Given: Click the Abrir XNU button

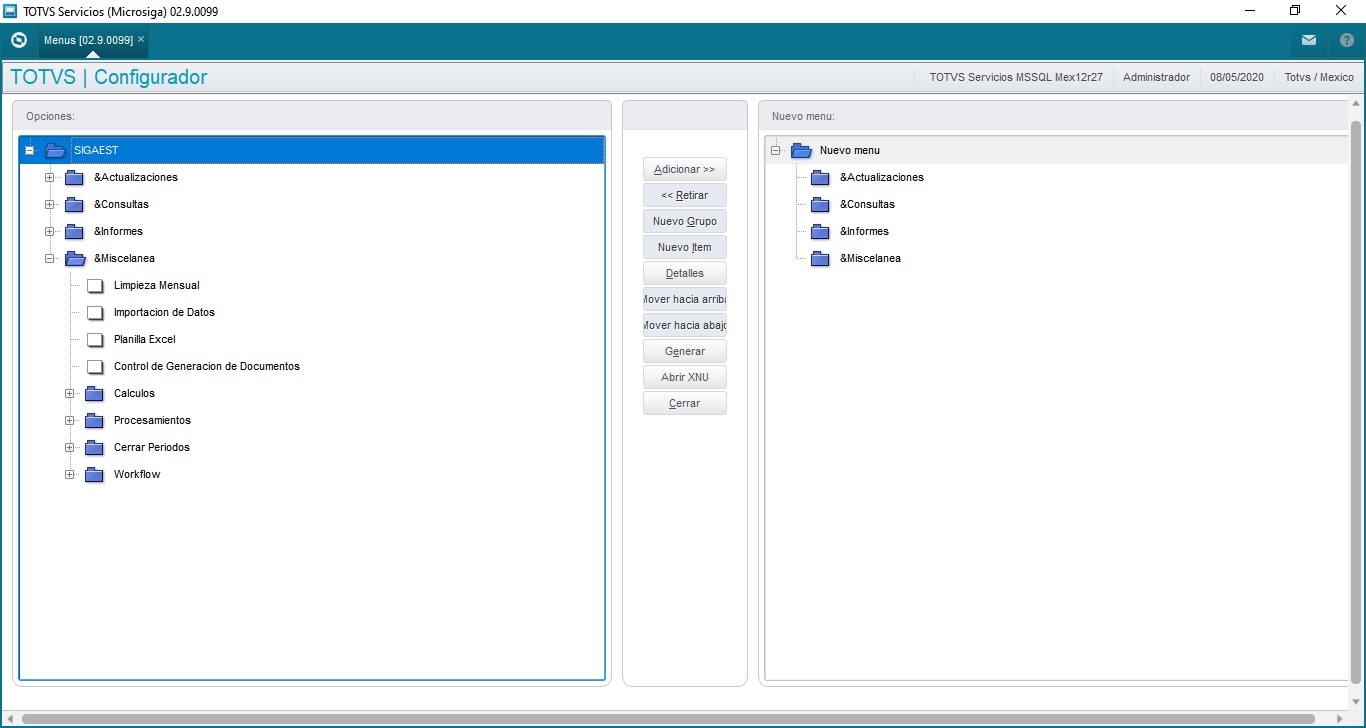Looking at the screenshot, I should click(685, 377).
